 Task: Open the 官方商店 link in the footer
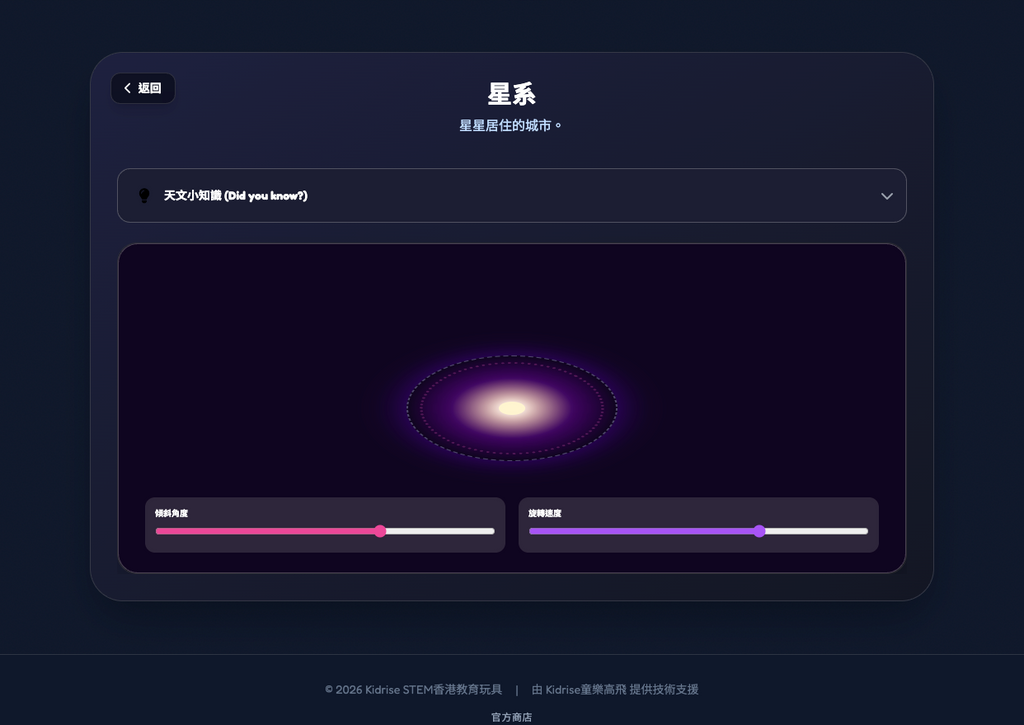point(511,716)
